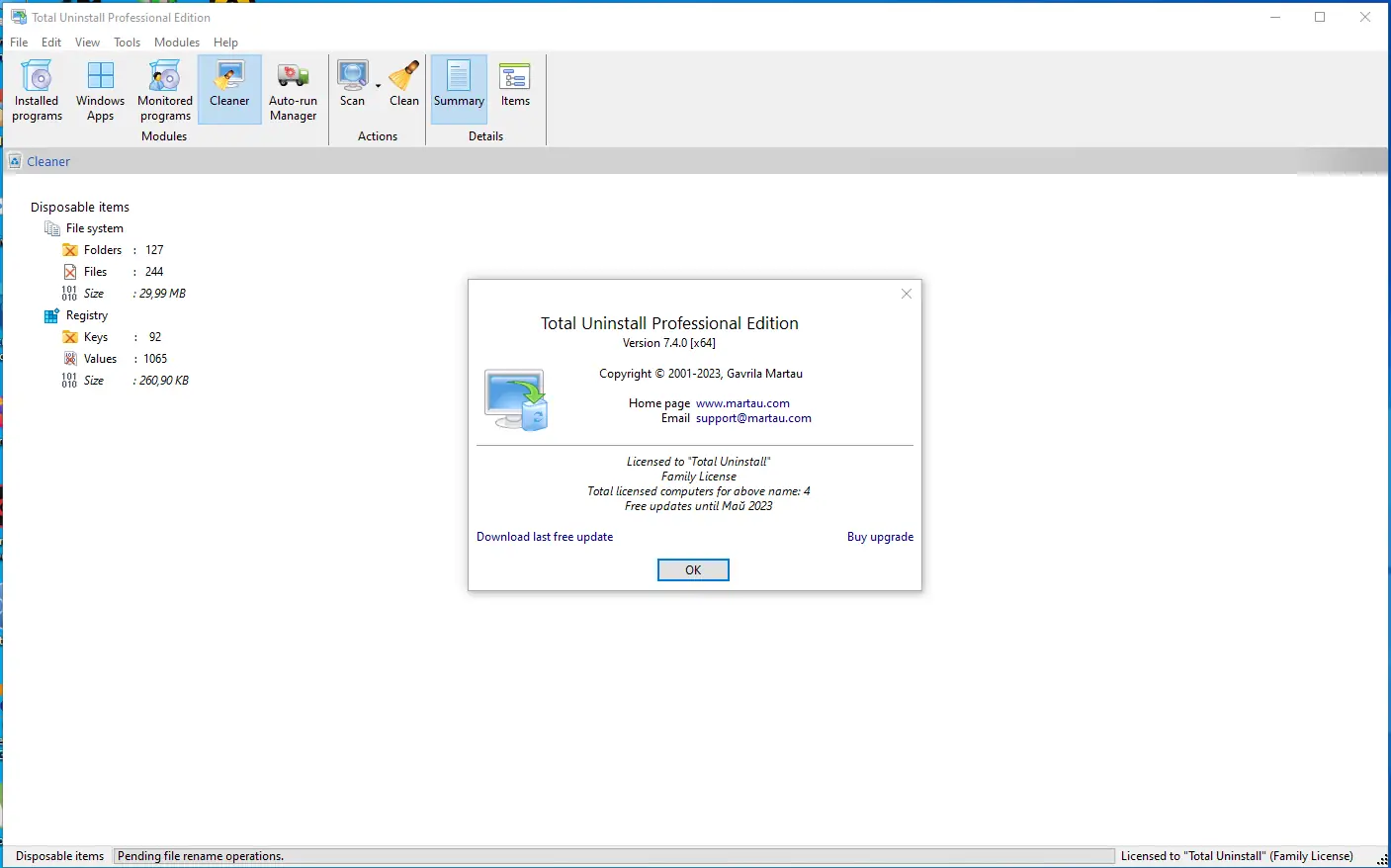
Task: Click the Disposable items status bar entry
Action: coord(59,856)
